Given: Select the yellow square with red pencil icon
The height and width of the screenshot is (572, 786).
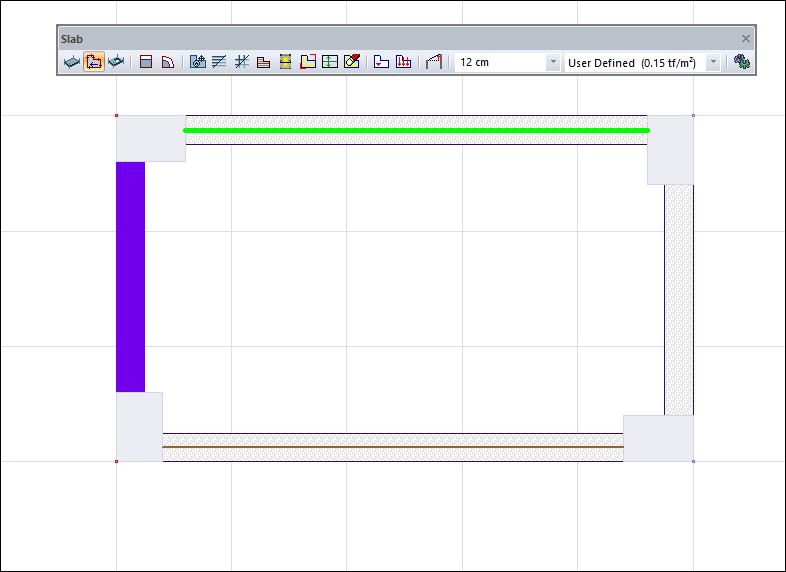Looking at the screenshot, I should pos(351,62).
